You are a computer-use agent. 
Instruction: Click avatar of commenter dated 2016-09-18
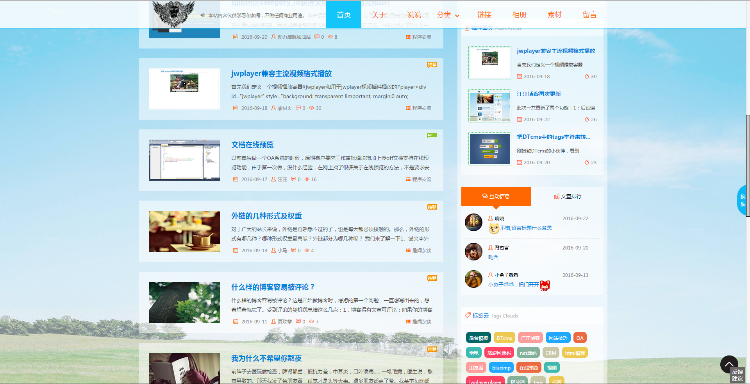point(474,252)
